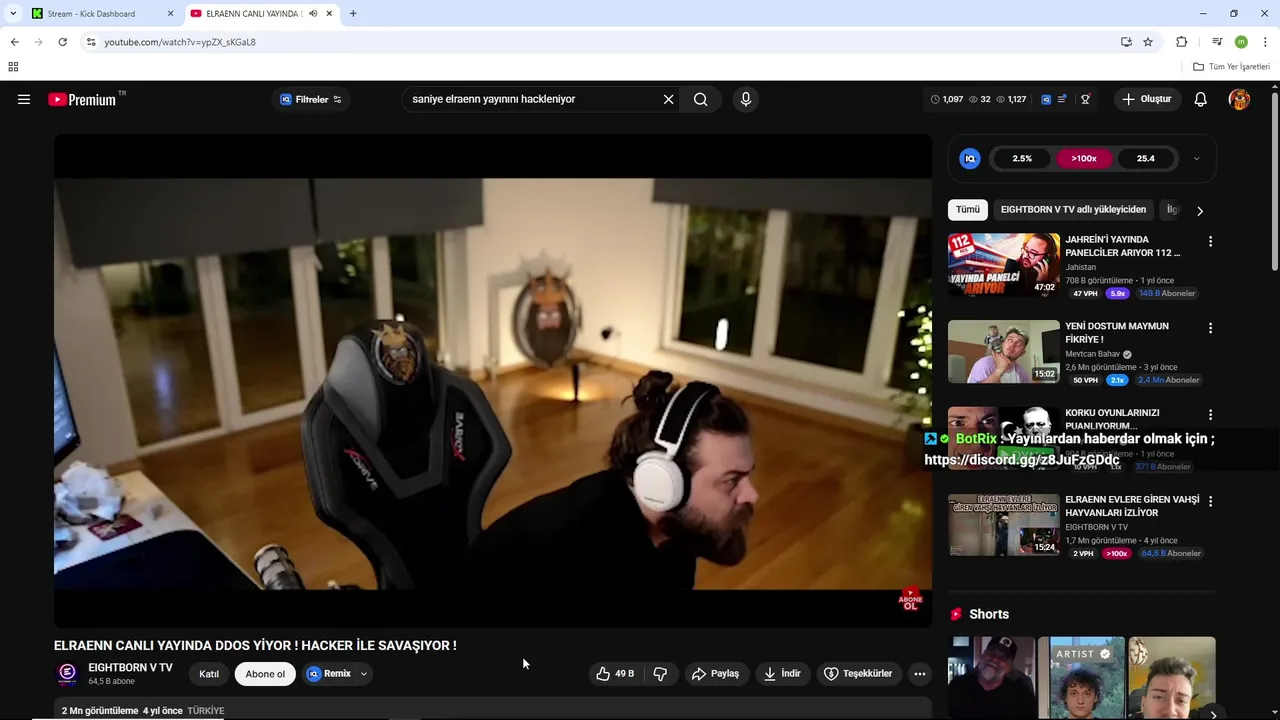Viewport: 1280px width, 720px height.
Task: Share the video with Paylaş
Action: click(x=716, y=674)
